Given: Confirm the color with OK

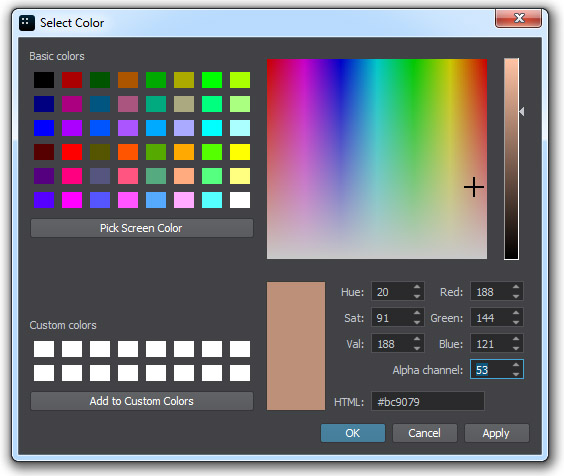Looking at the screenshot, I should pos(352,433).
